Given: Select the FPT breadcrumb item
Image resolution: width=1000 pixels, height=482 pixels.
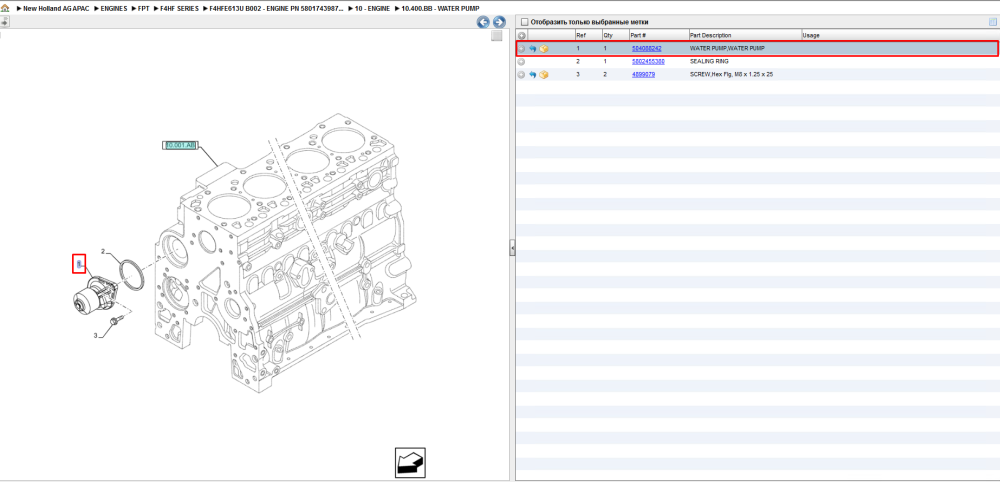Looking at the screenshot, I should [x=143, y=8].
